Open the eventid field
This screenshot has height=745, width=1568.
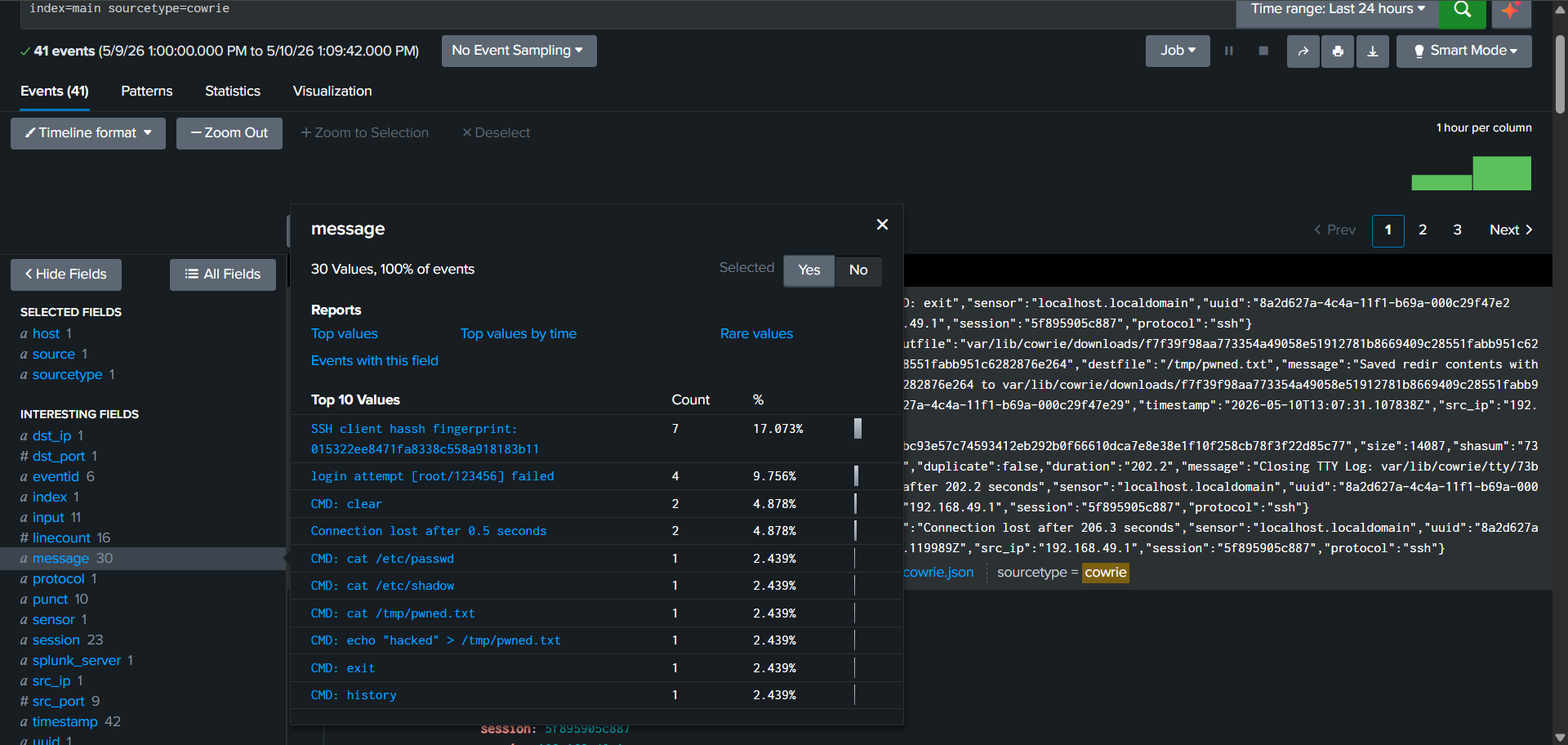click(56, 477)
